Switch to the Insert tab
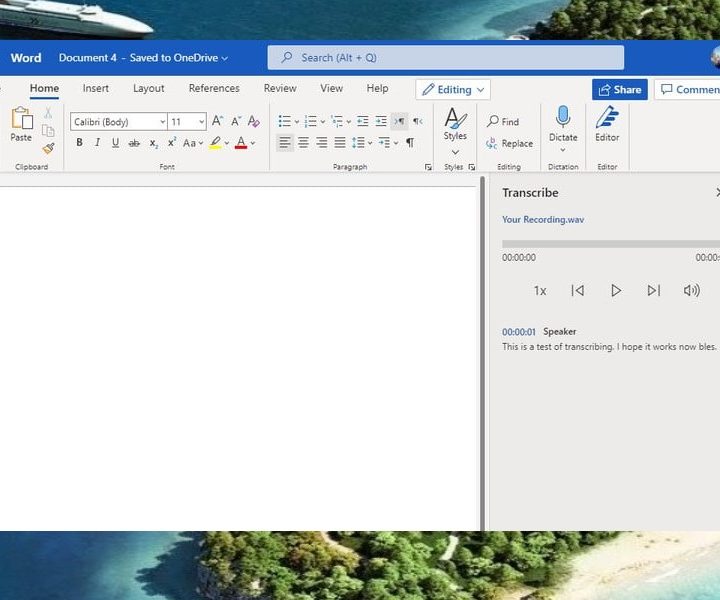Viewport: 720px width, 600px height. [x=96, y=88]
